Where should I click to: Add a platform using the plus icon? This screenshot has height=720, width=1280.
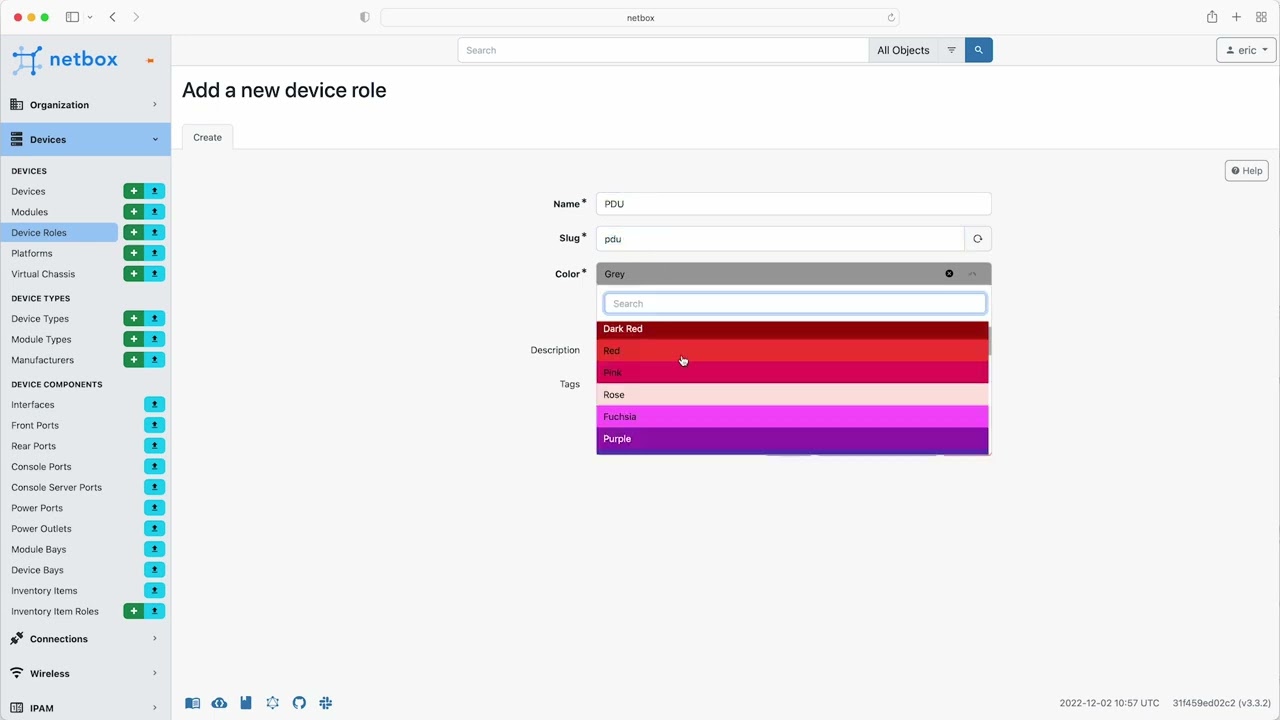pyautogui.click(x=133, y=253)
